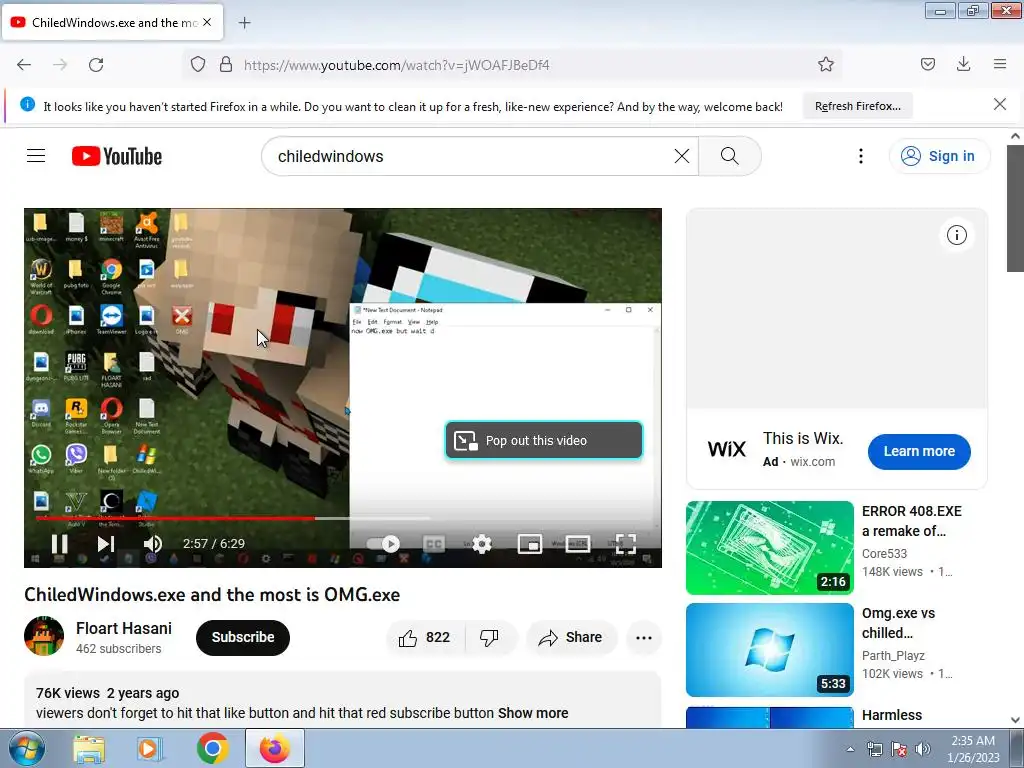Like this video
This screenshot has width=1024, height=768.
[x=425, y=637]
